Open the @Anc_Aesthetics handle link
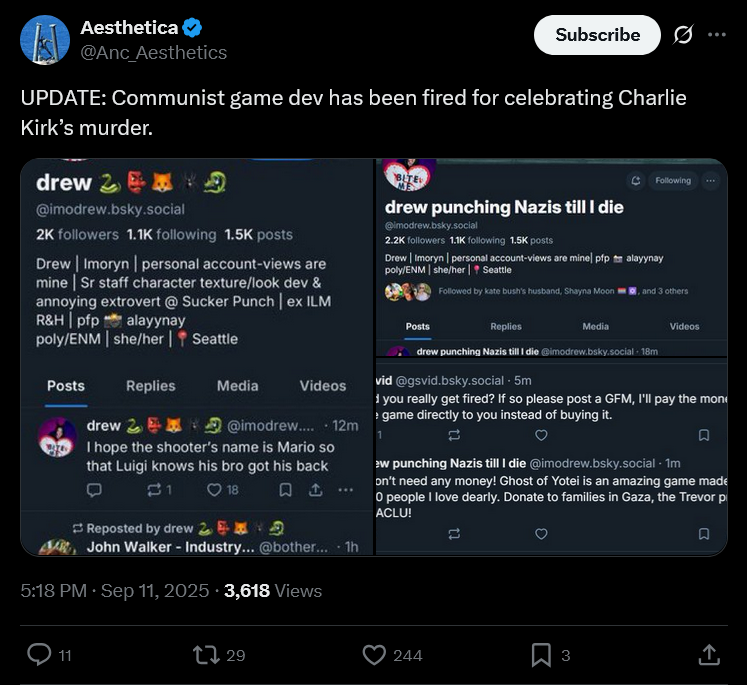The image size is (747, 685). (x=154, y=52)
